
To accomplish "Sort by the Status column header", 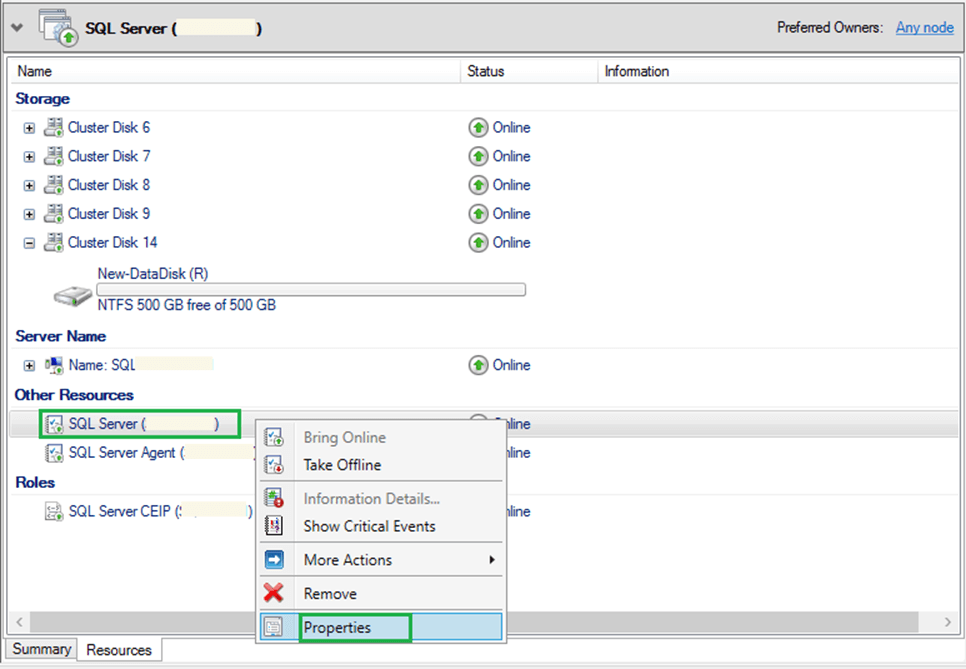I will point(486,72).
